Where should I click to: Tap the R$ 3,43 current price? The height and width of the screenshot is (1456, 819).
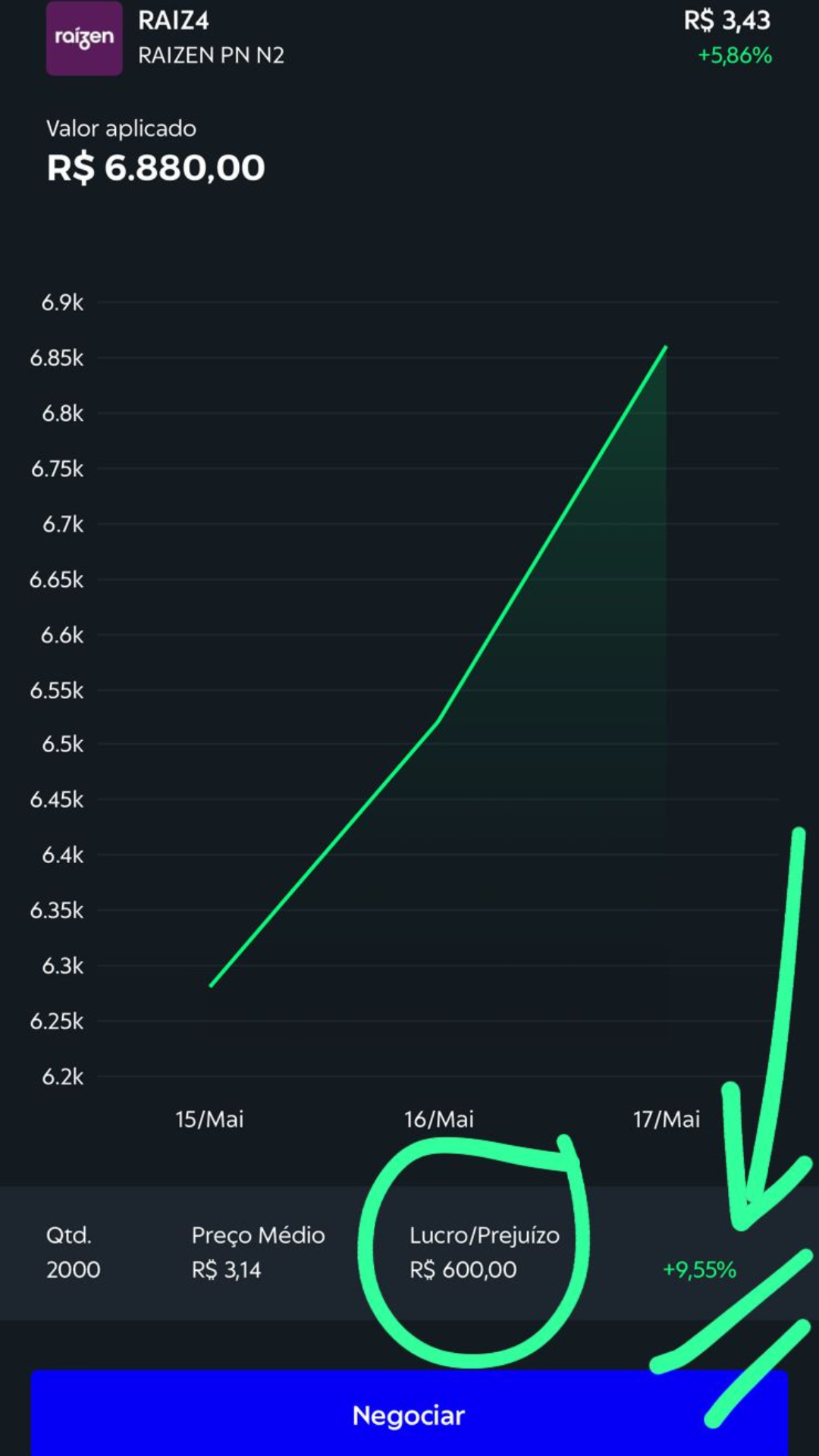[x=726, y=20]
